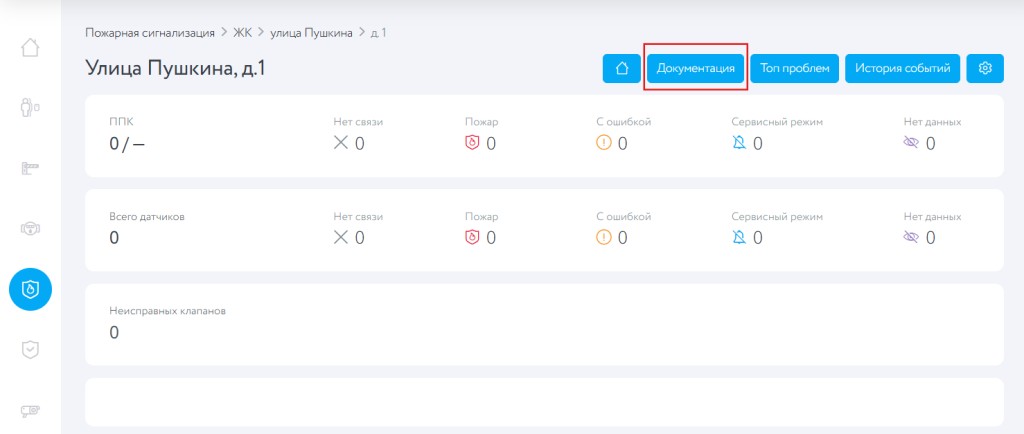Click the blue house button beside Документация
Screen dimensions: 1024x434
pos(622,68)
